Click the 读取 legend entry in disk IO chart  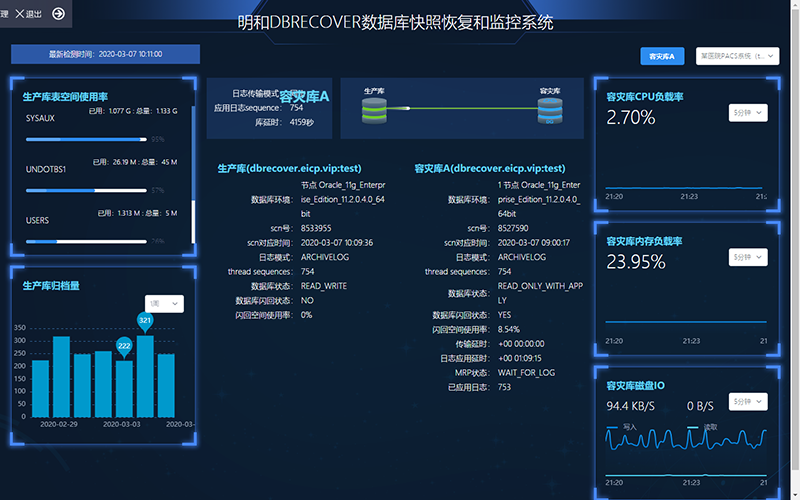pos(702,427)
